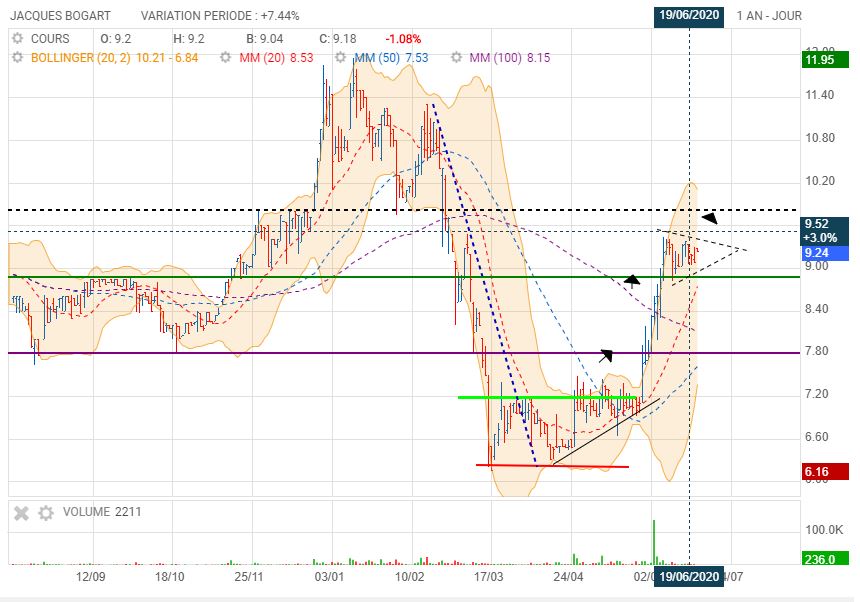
Task: Click the 10.80 price axis label
Action: coord(819,138)
